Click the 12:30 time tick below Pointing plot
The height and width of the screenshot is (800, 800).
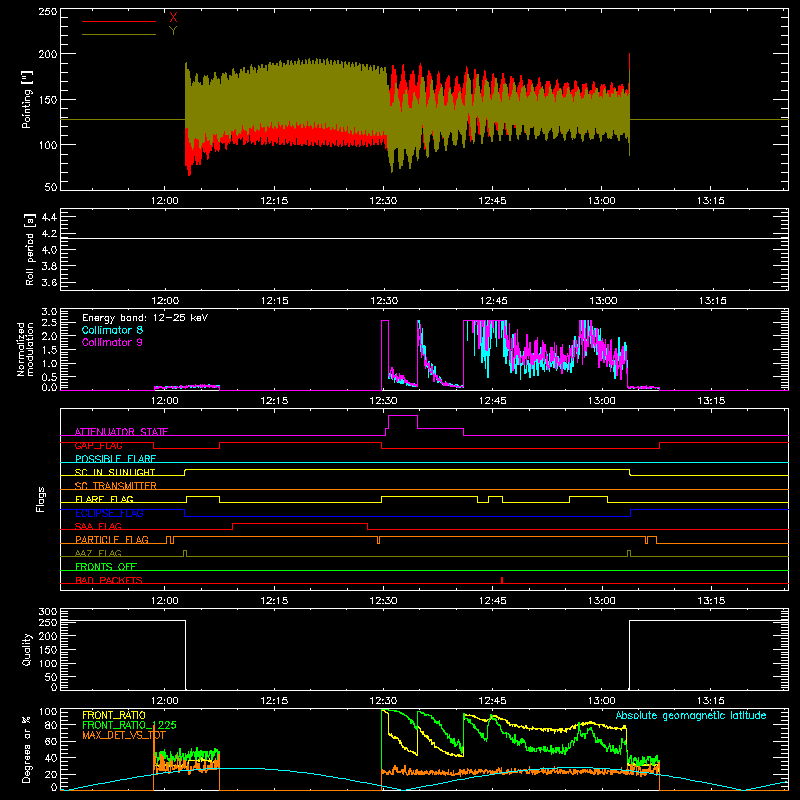[383, 201]
